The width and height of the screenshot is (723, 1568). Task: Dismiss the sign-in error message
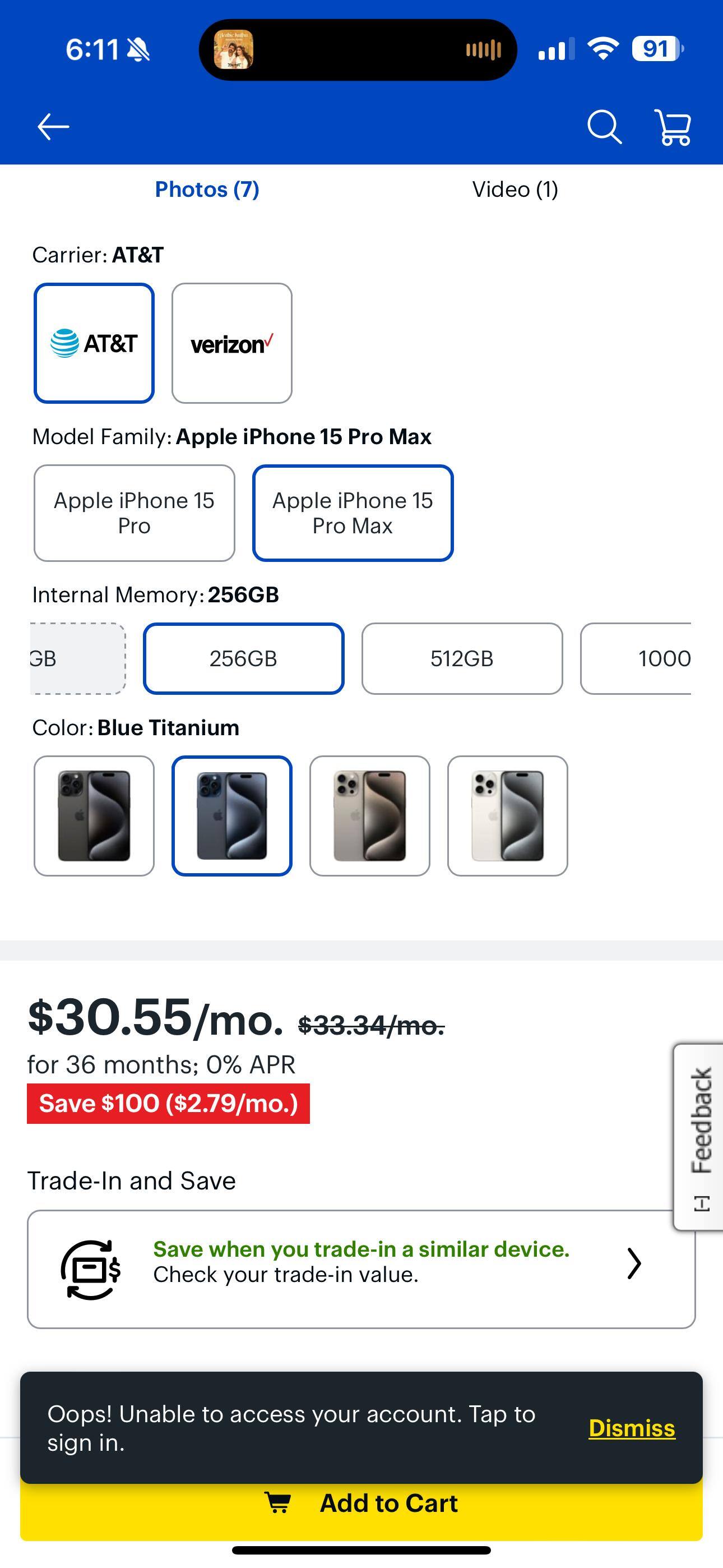point(632,1428)
